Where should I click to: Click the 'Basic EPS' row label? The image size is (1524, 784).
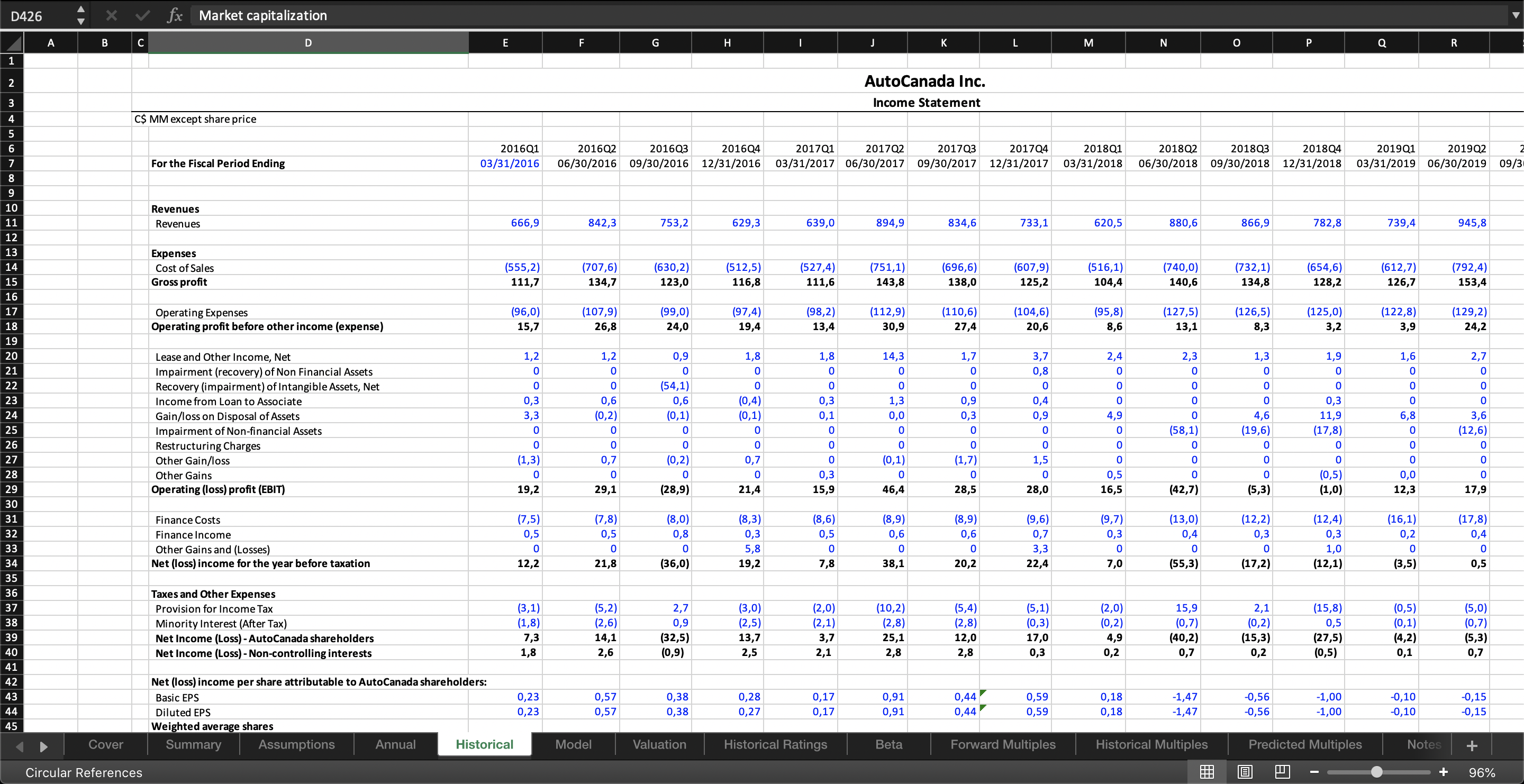click(x=177, y=698)
